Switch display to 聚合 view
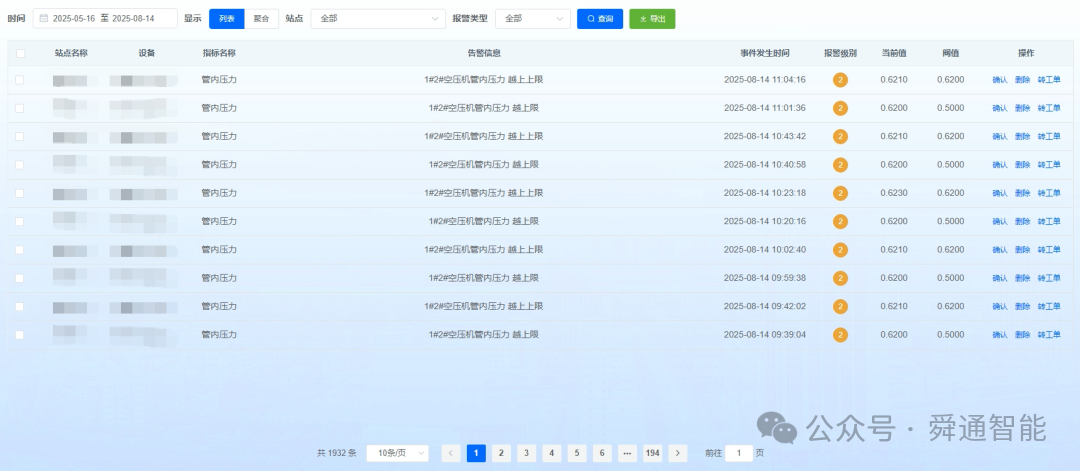Viewport: 1080px width, 471px height. pyautogui.click(x=261, y=19)
